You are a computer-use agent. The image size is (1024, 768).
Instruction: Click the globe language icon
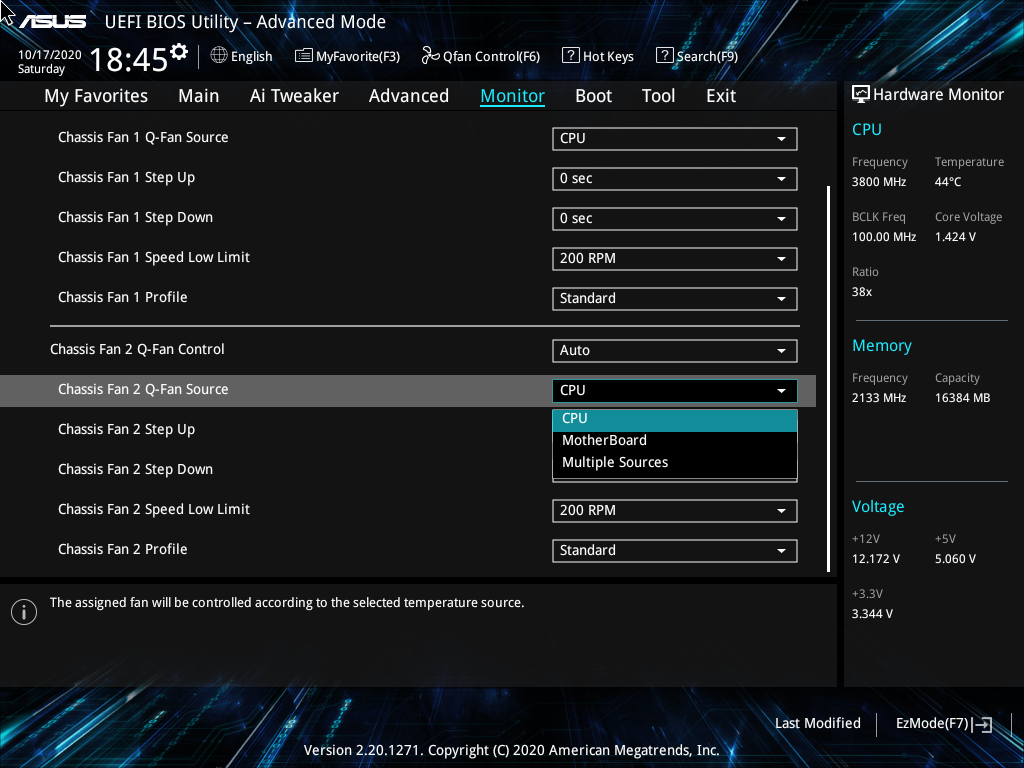click(x=219, y=56)
